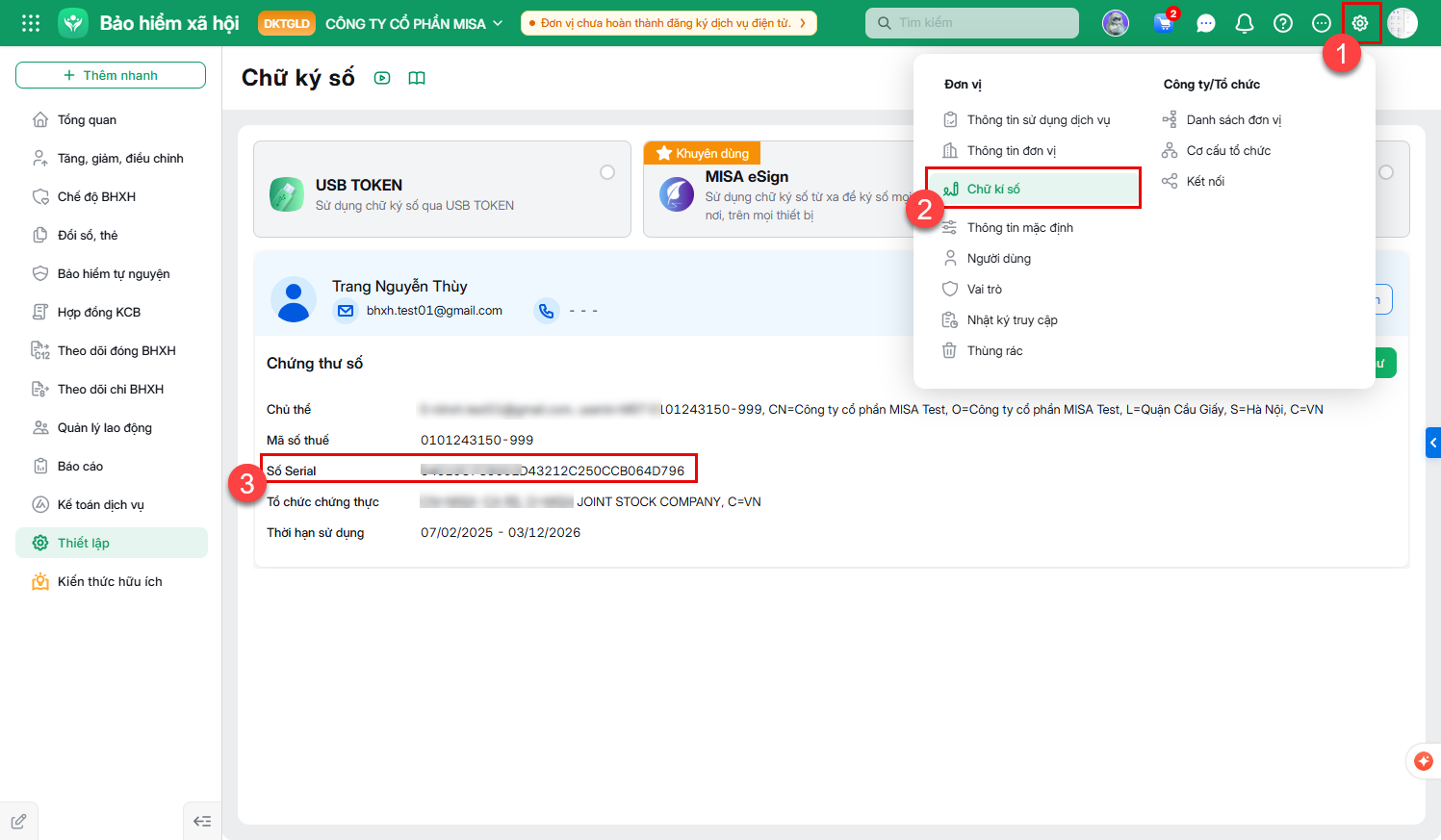Open the settings gear icon

coord(1360,23)
